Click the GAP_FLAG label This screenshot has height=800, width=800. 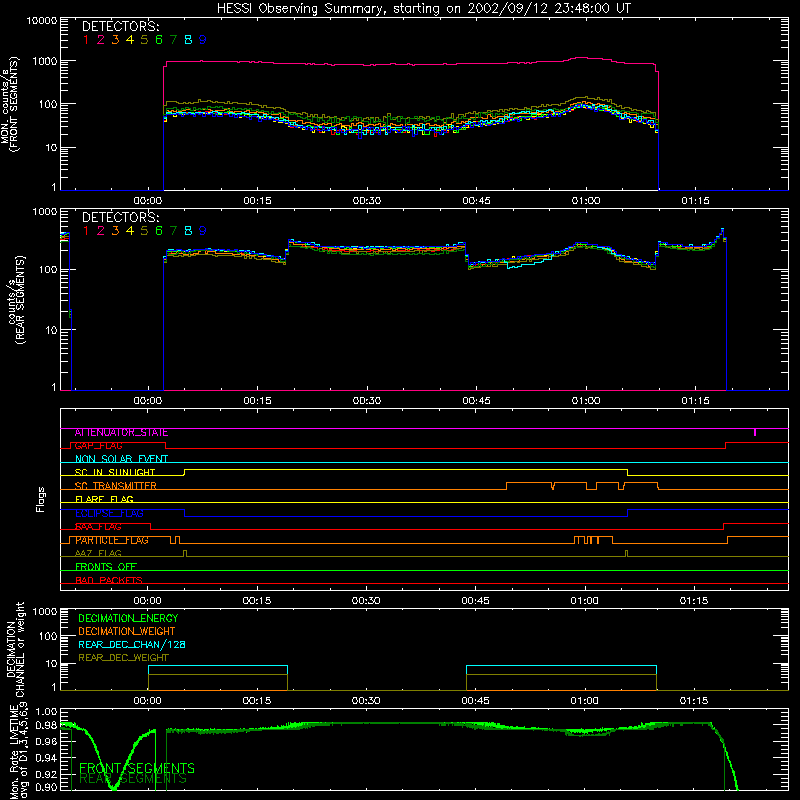(98, 446)
